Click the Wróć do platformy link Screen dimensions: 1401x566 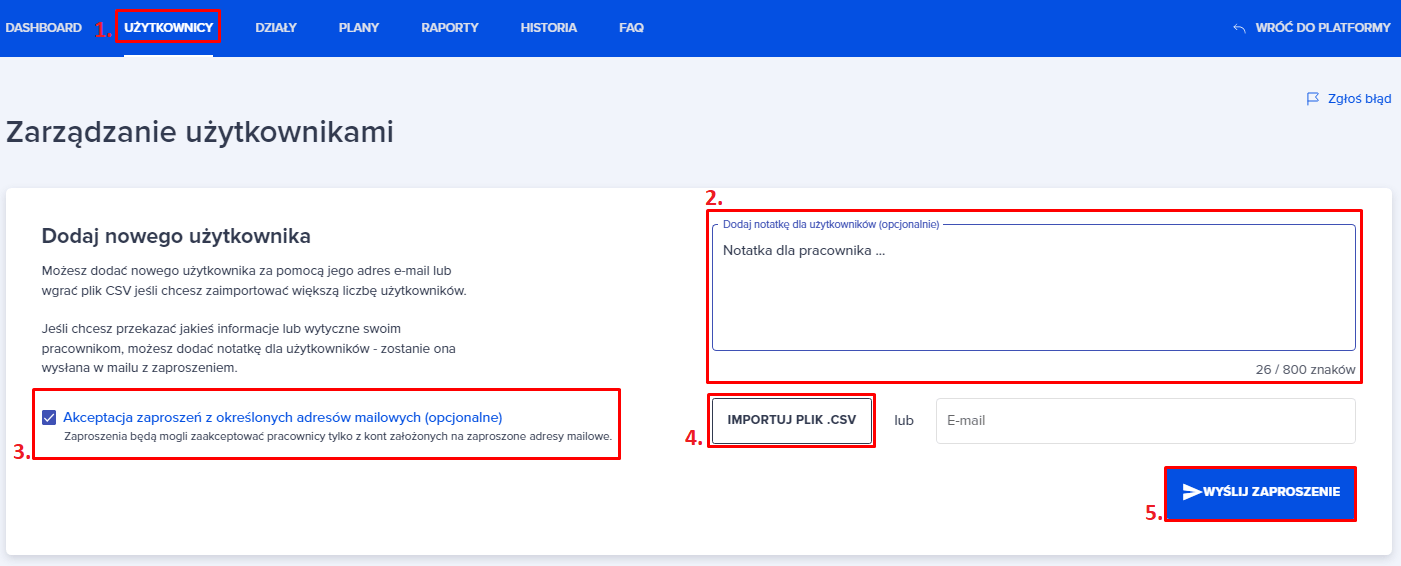tap(1322, 28)
